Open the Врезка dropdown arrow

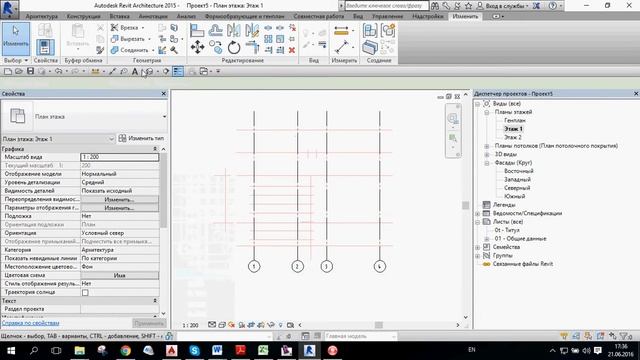click(x=142, y=28)
